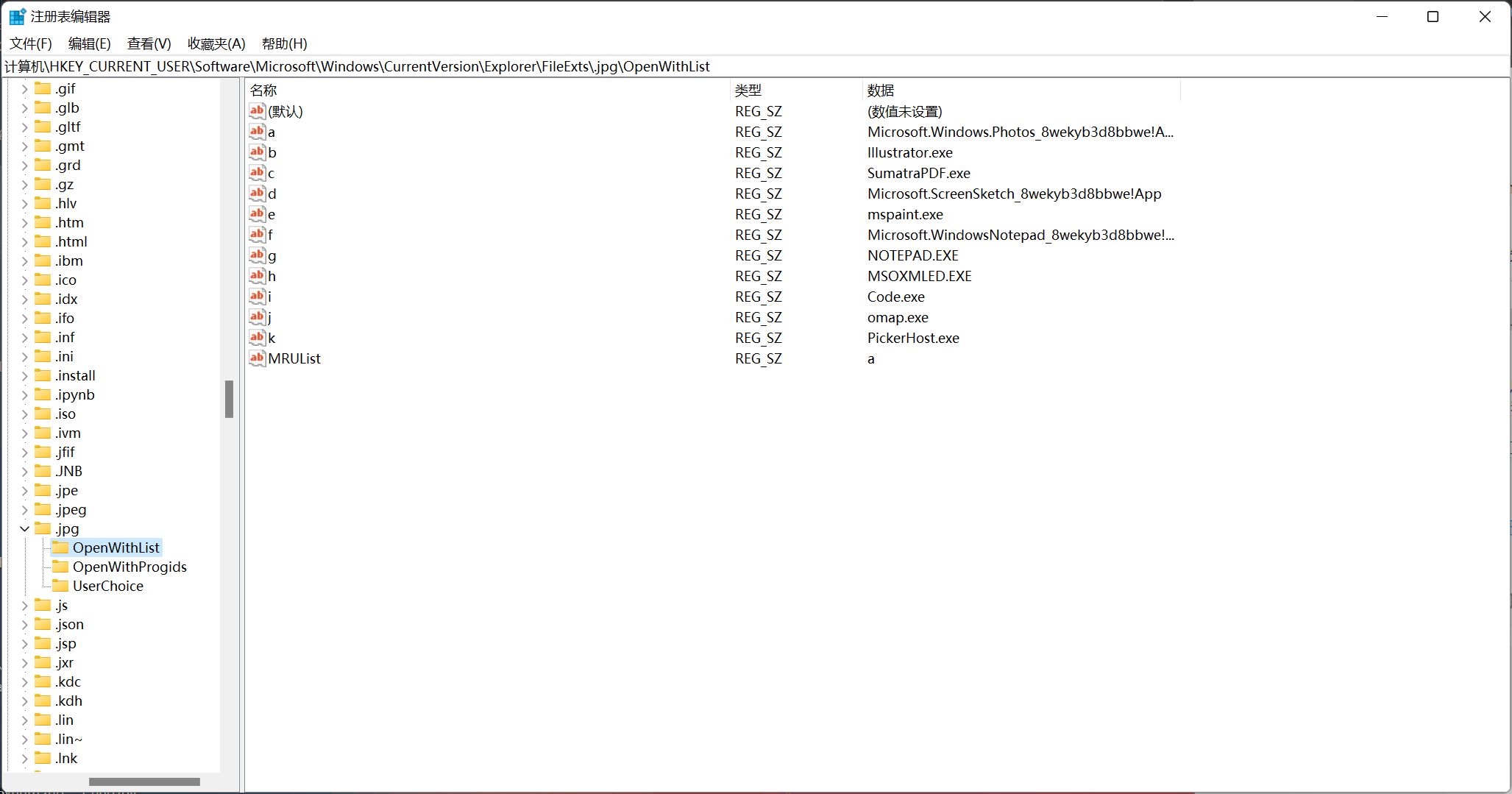Click the OpenWithList folder icon
The width and height of the screenshot is (1512, 794).
(x=60, y=547)
